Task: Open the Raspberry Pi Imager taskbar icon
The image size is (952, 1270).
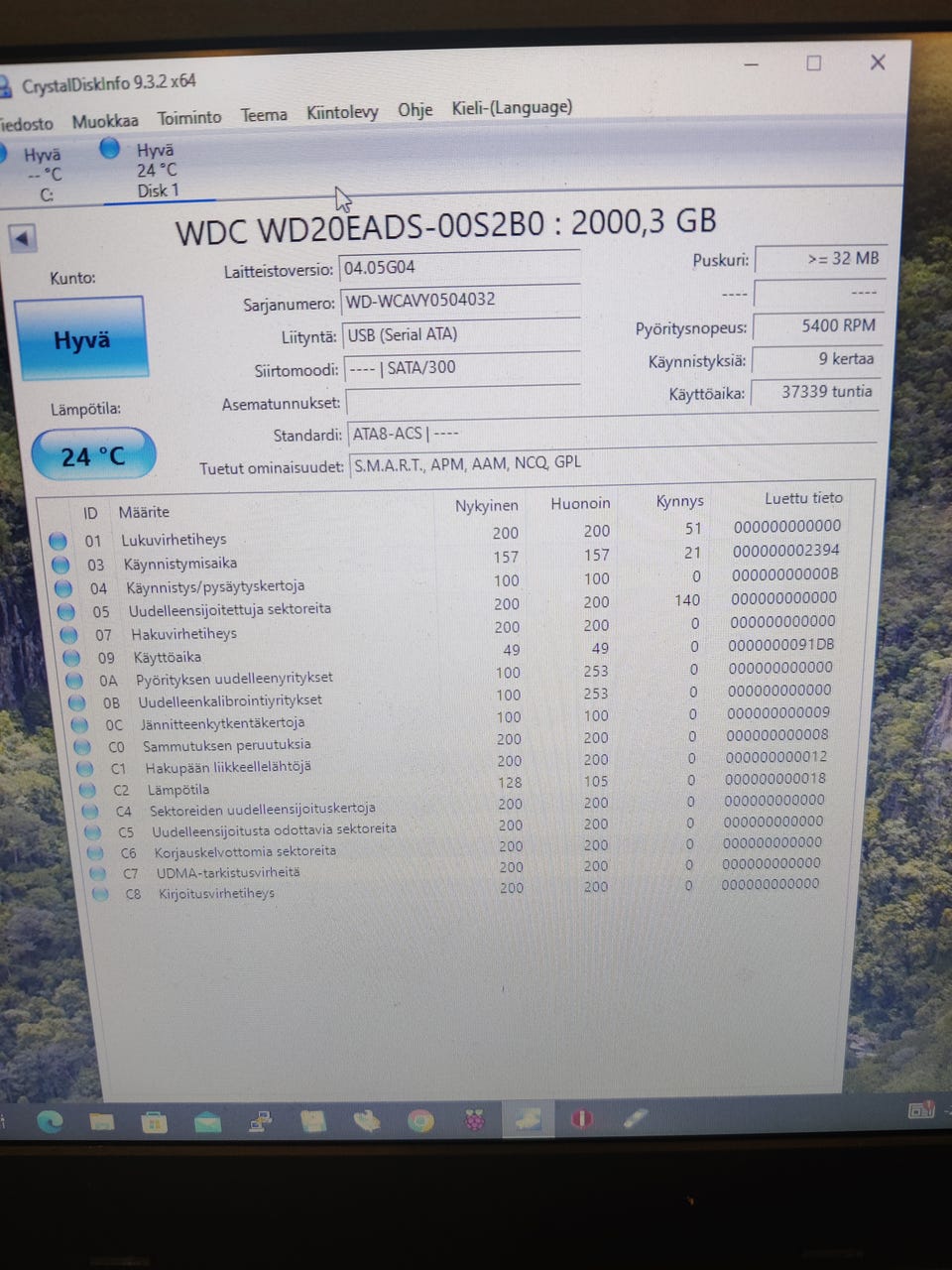Action: 475,1121
